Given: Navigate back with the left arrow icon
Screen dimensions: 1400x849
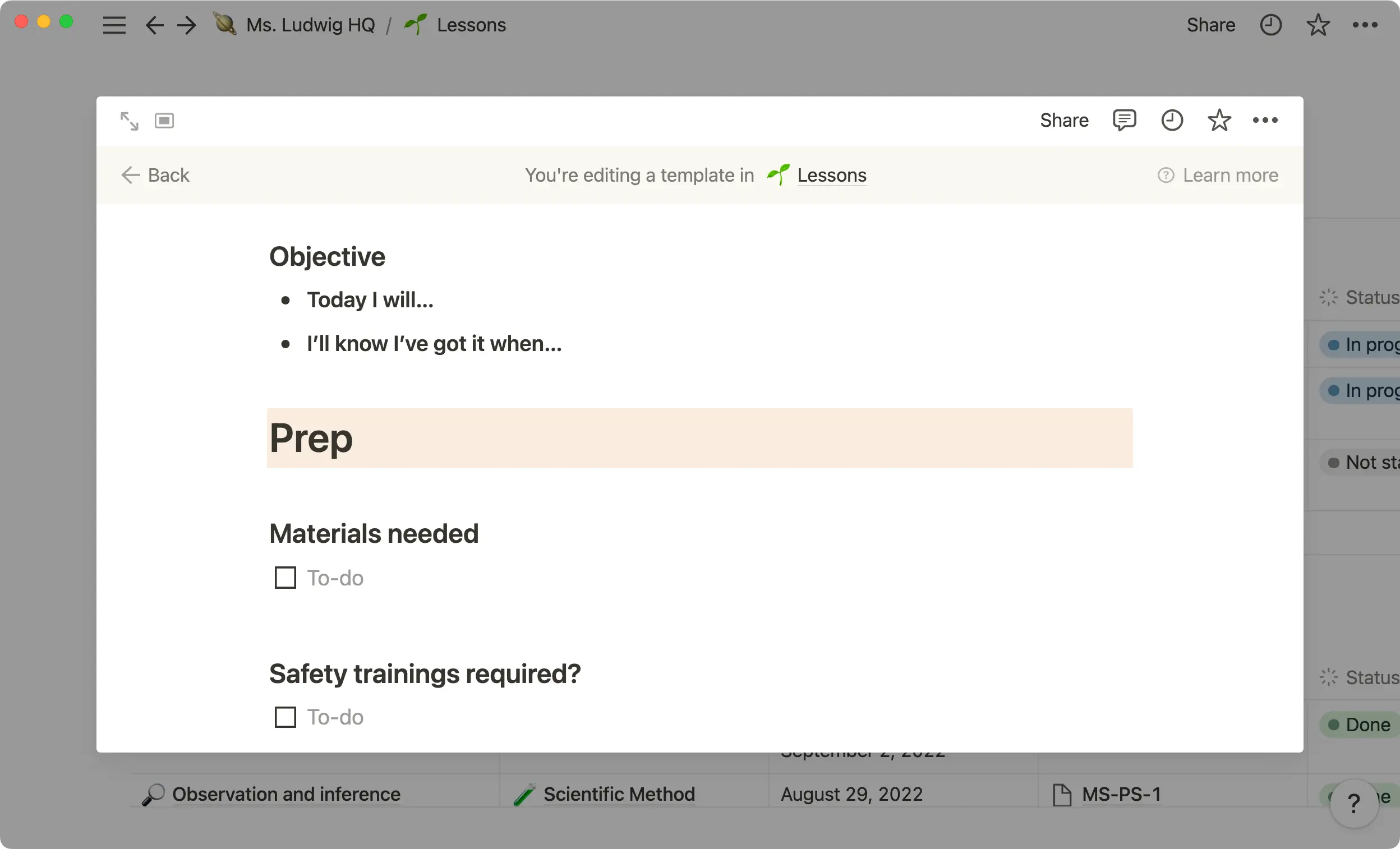Looking at the screenshot, I should coord(154,25).
